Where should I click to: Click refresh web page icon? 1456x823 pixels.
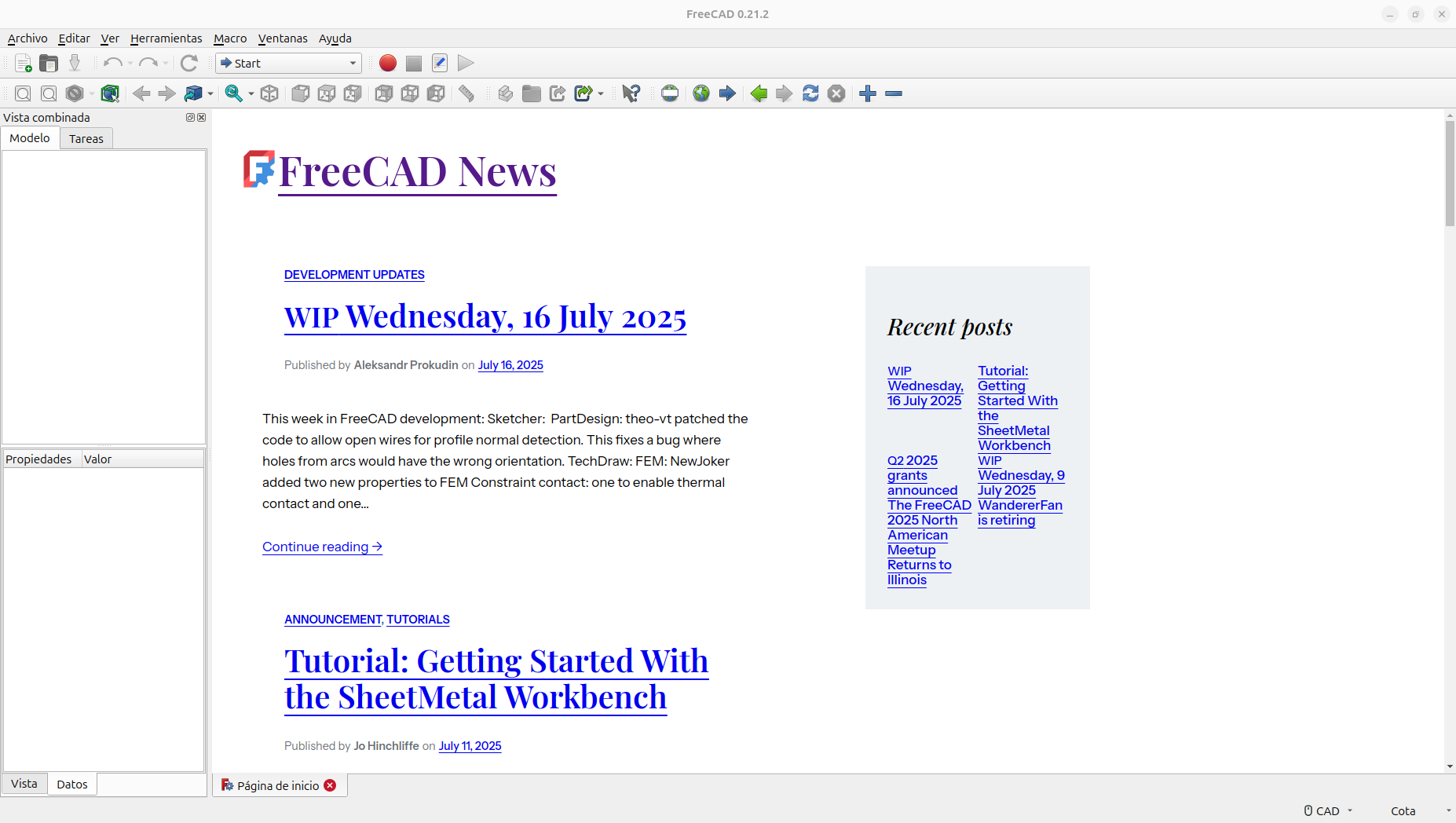click(x=810, y=94)
